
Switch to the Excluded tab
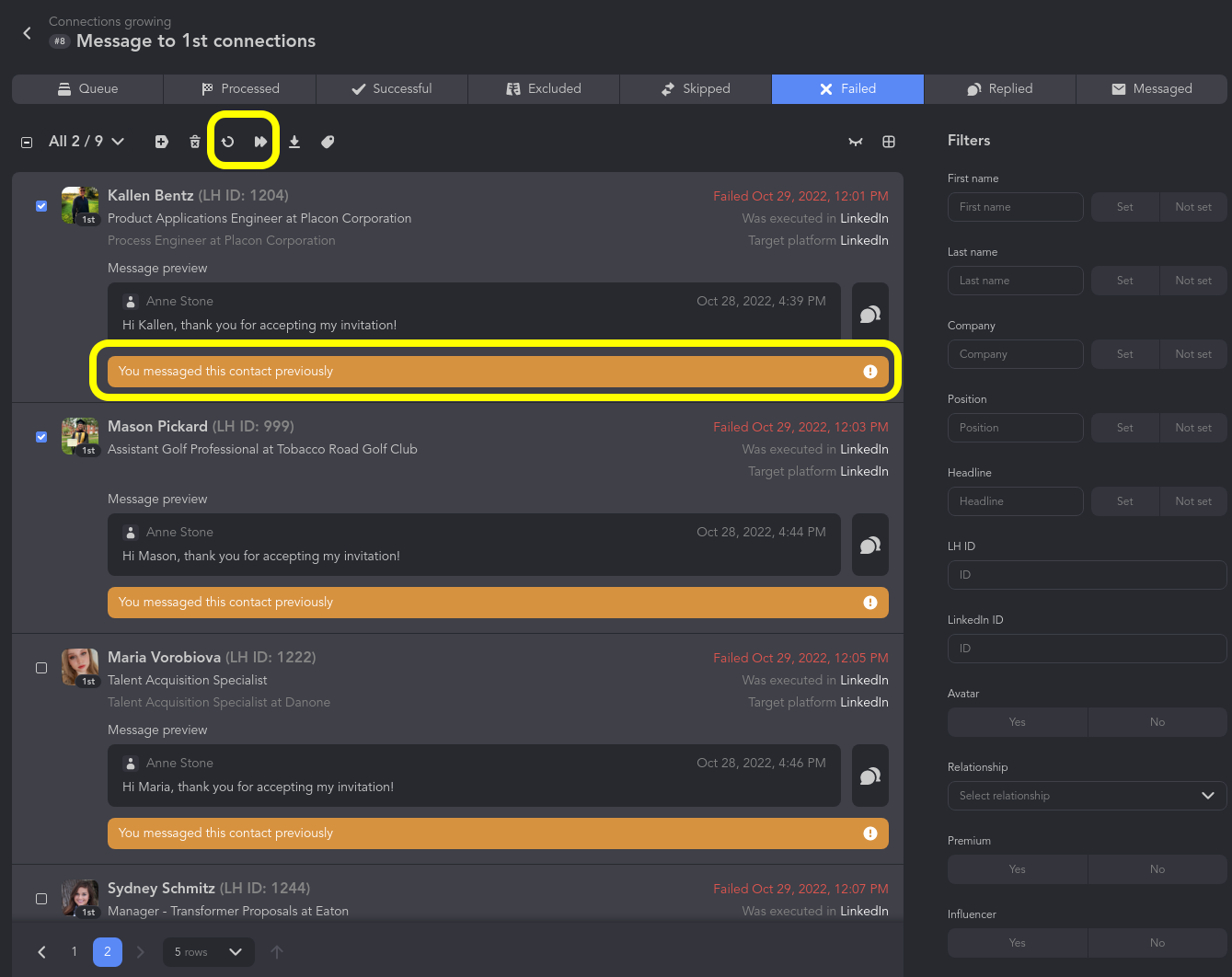click(544, 89)
